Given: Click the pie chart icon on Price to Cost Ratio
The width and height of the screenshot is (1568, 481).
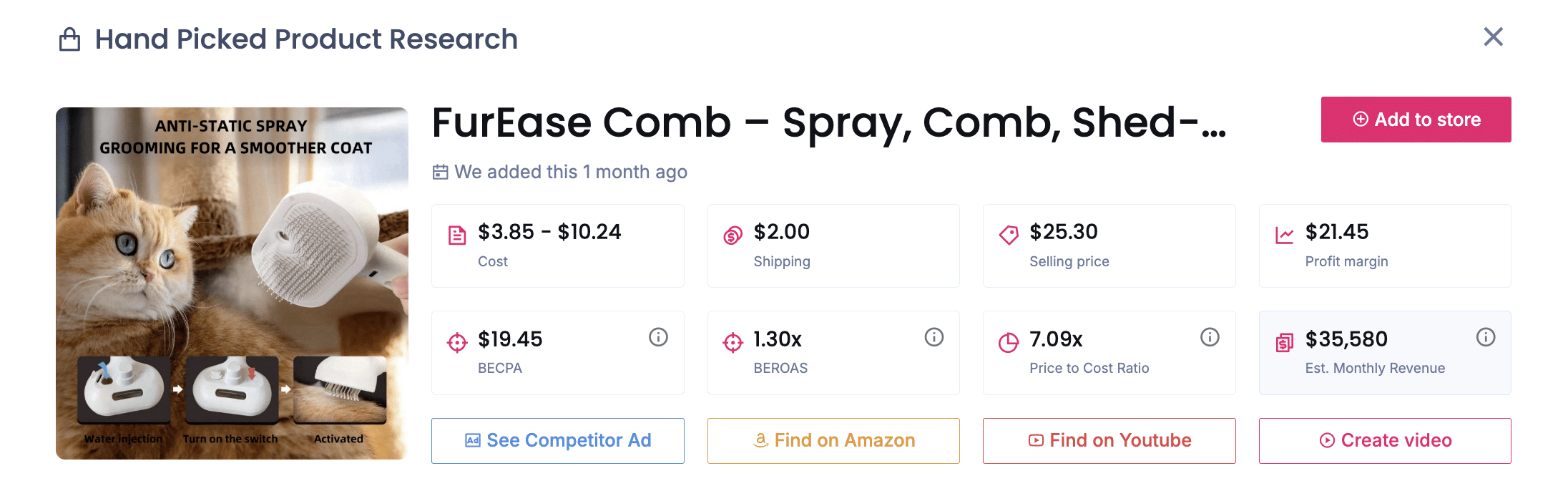Looking at the screenshot, I should [x=1008, y=341].
